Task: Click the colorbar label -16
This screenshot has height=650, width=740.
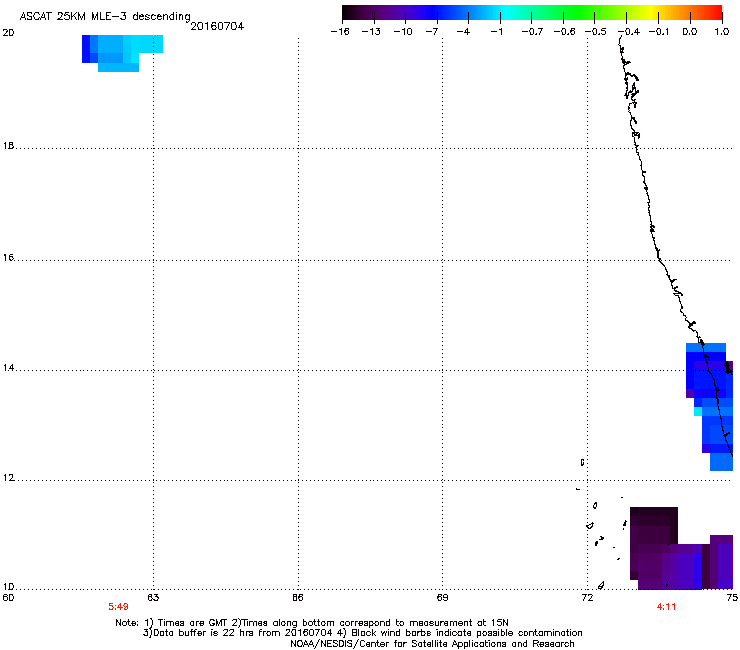Action: pyautogui.click(x=340, y=32)
